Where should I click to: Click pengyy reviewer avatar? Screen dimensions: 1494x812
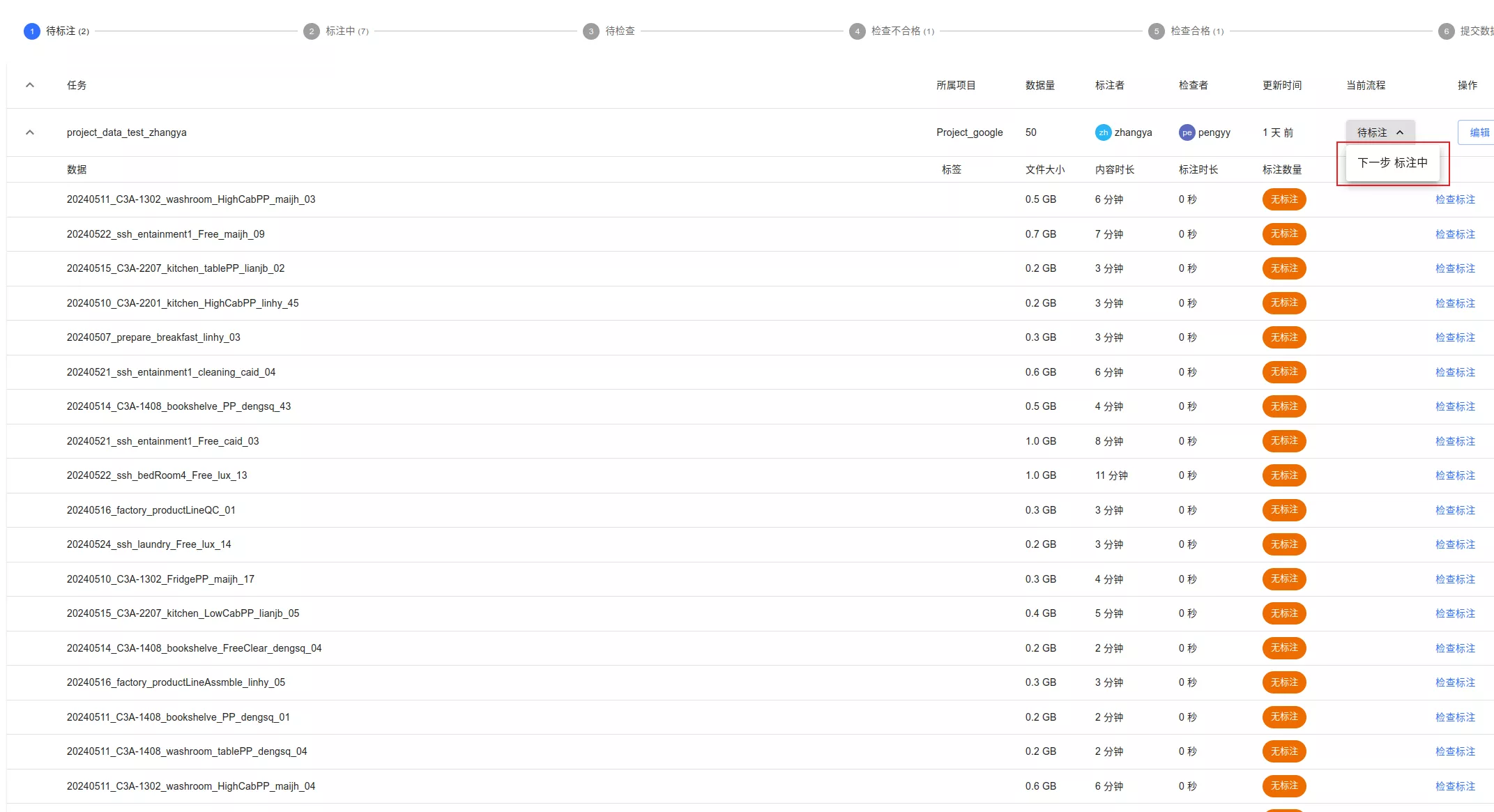pos(1187,132)
